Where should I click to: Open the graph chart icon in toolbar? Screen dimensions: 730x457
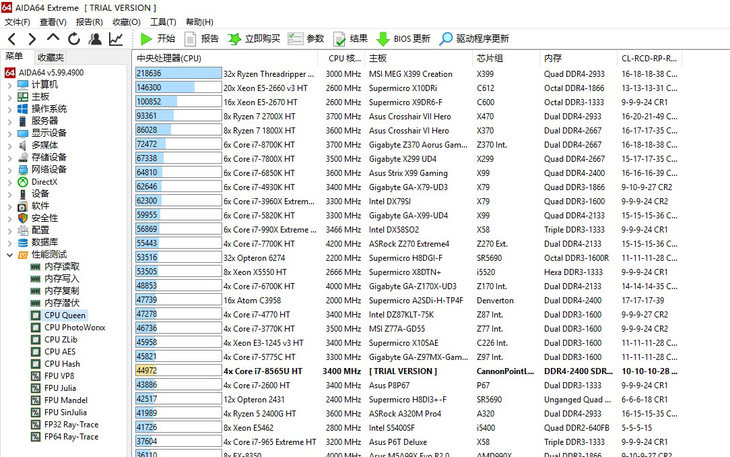(116, 39)
